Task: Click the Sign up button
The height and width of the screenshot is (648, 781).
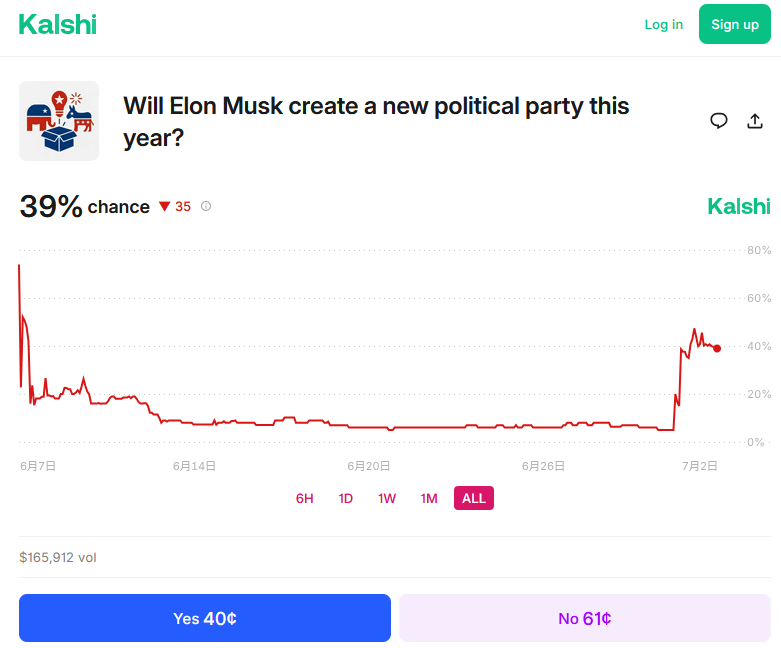Action: 735,24
